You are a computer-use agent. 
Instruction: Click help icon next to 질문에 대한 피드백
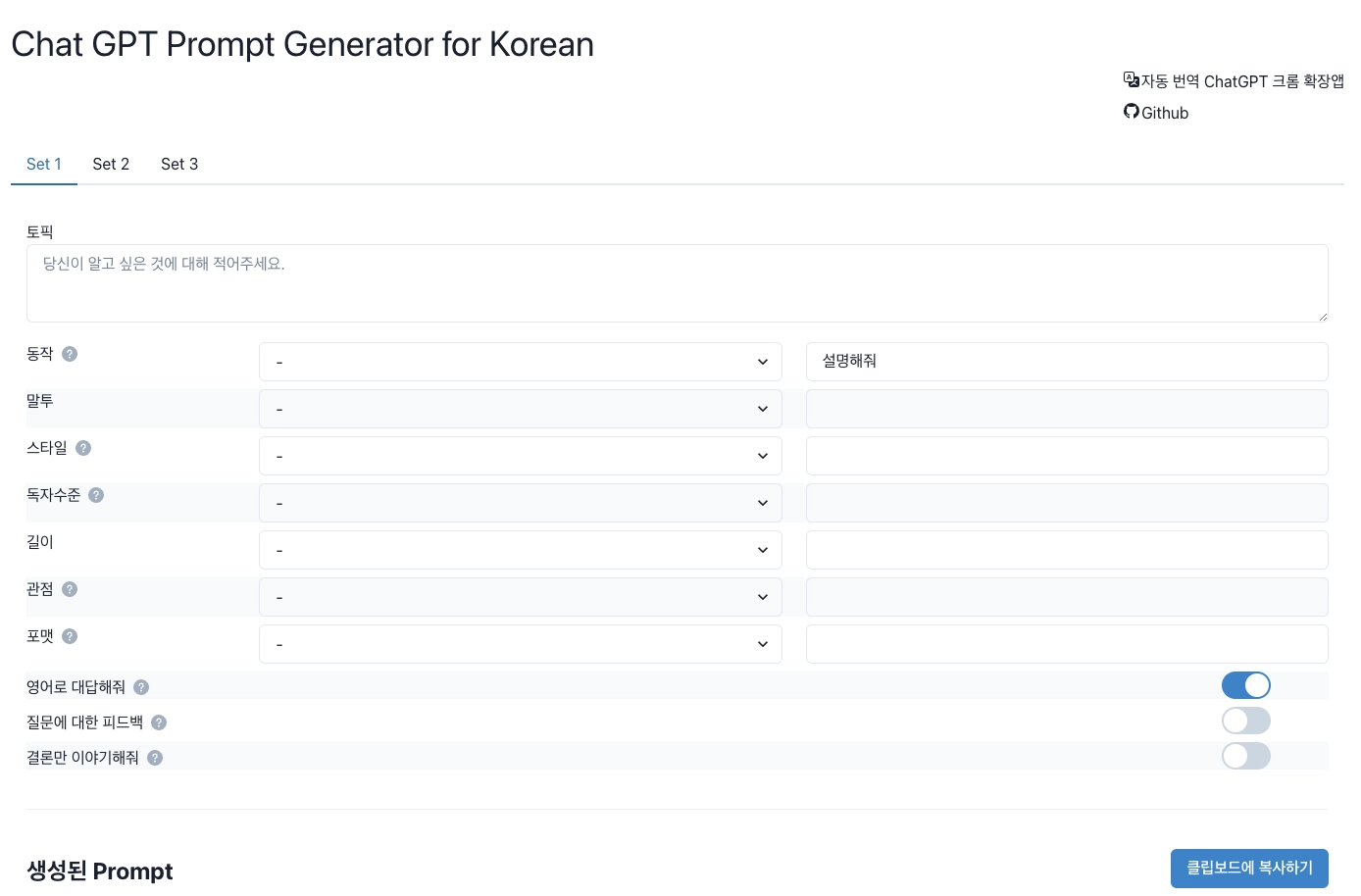point(159,722)
